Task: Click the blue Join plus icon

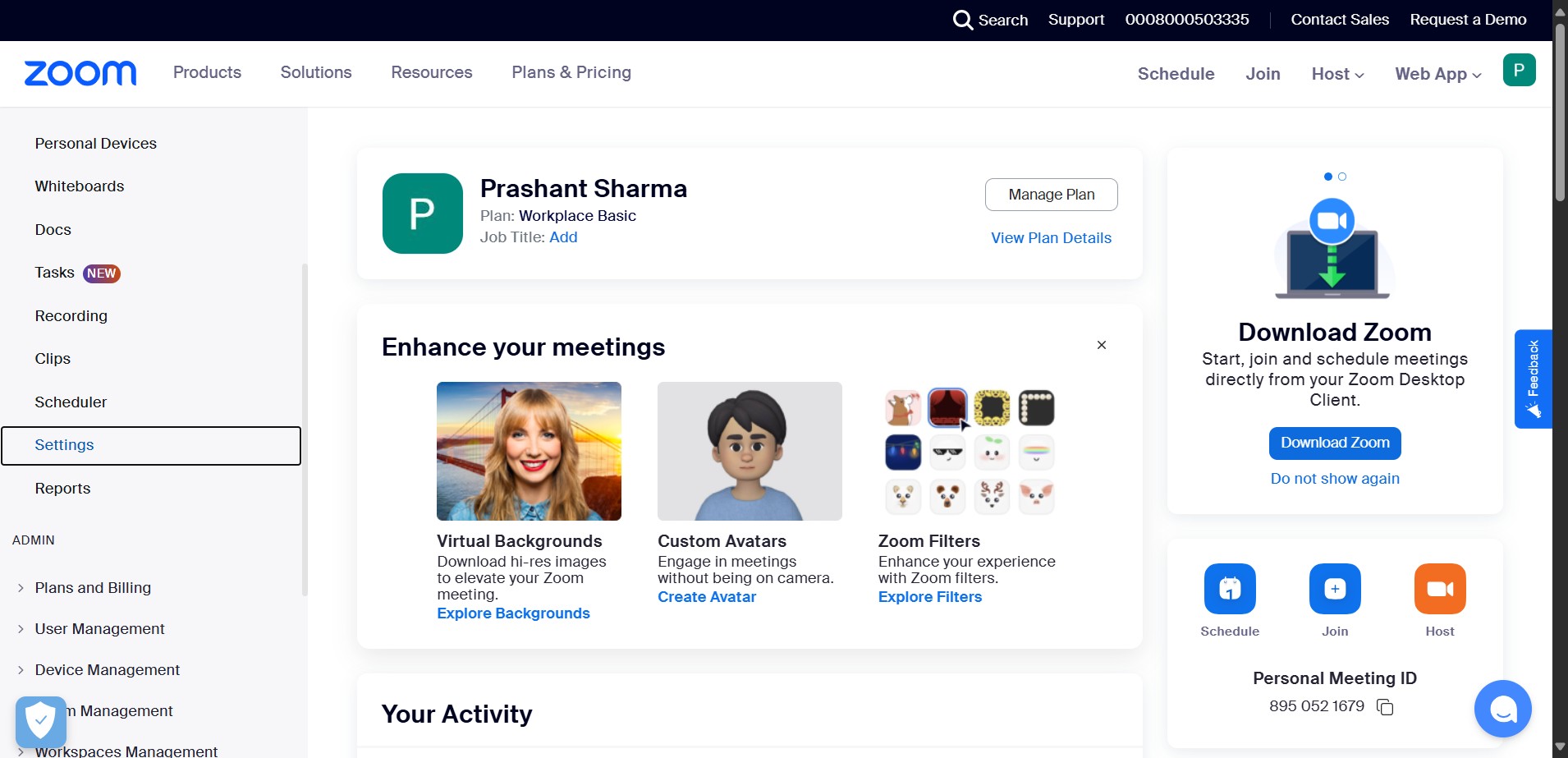Action: pos(1335,589)
